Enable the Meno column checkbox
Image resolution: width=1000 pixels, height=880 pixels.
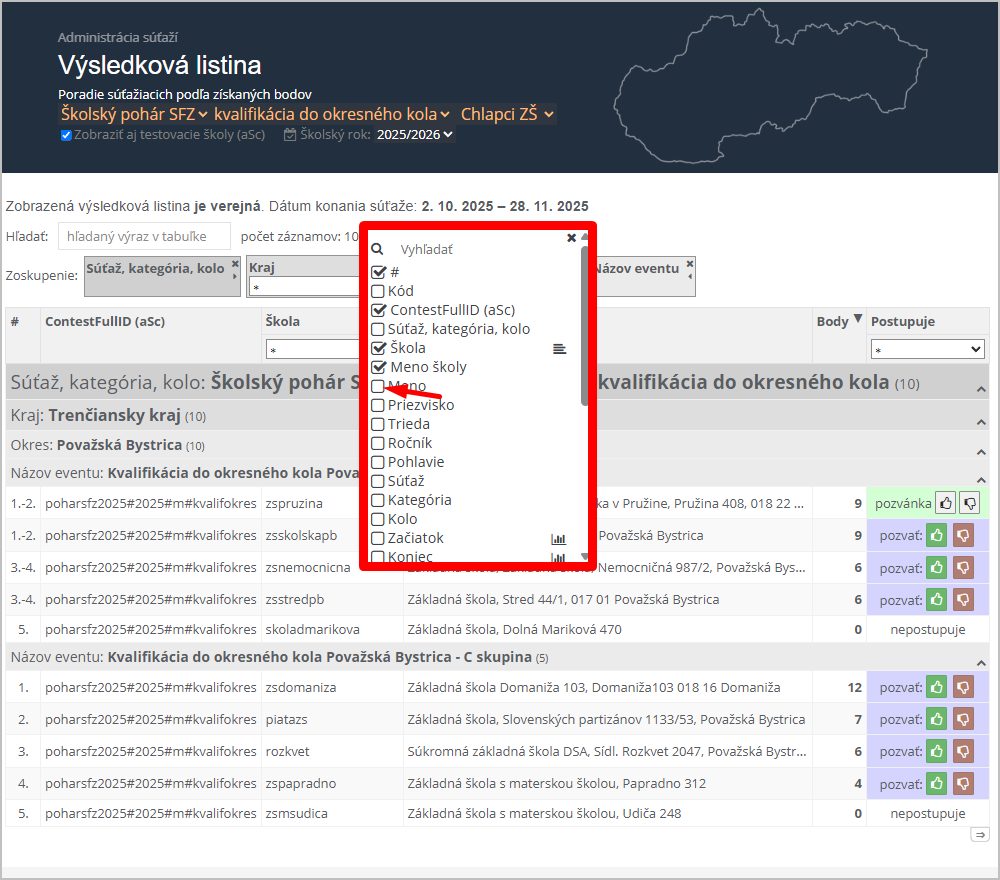tap(378, 386)
